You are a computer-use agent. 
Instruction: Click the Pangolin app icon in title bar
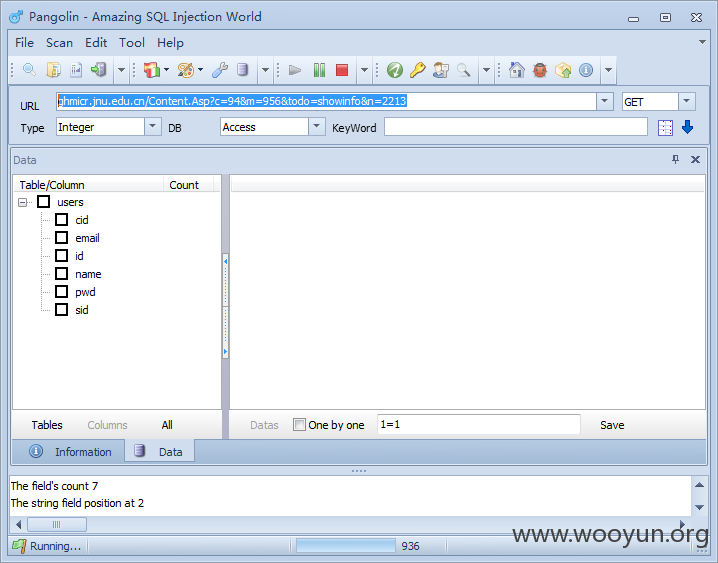16,17
